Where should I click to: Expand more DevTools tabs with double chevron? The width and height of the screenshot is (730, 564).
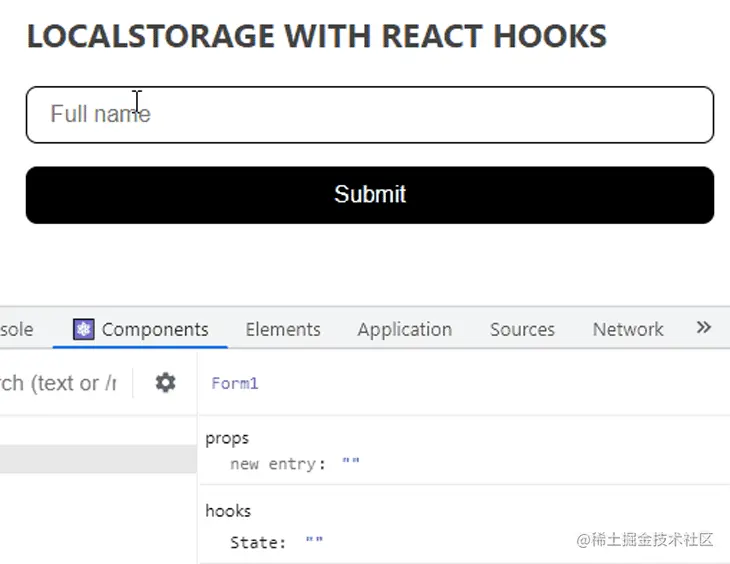click(703, 327)
